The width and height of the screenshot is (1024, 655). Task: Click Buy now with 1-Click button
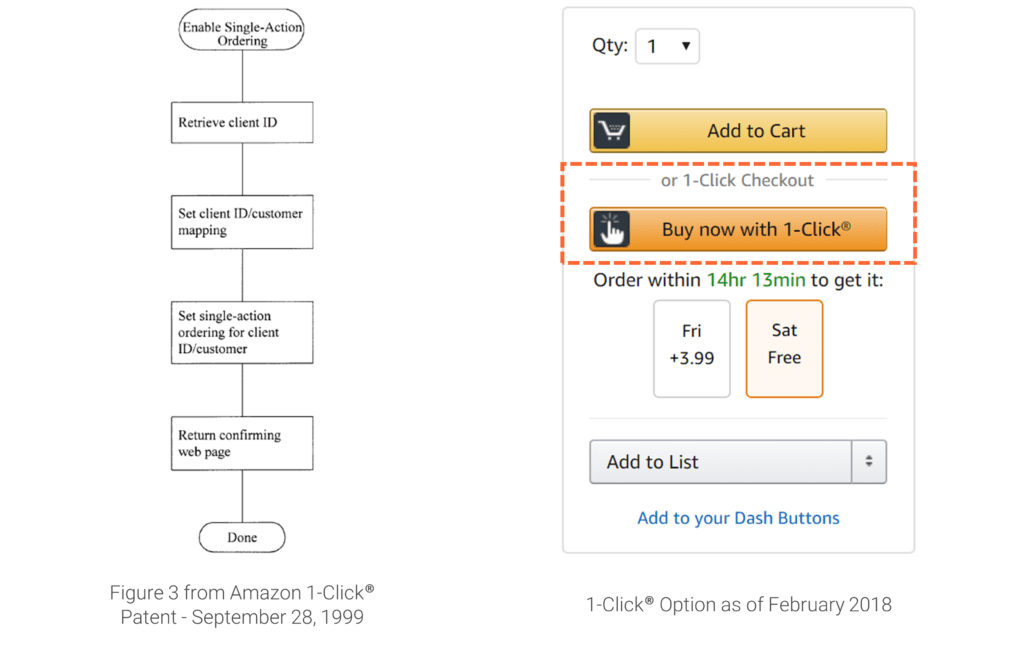(x=738, y=229)
